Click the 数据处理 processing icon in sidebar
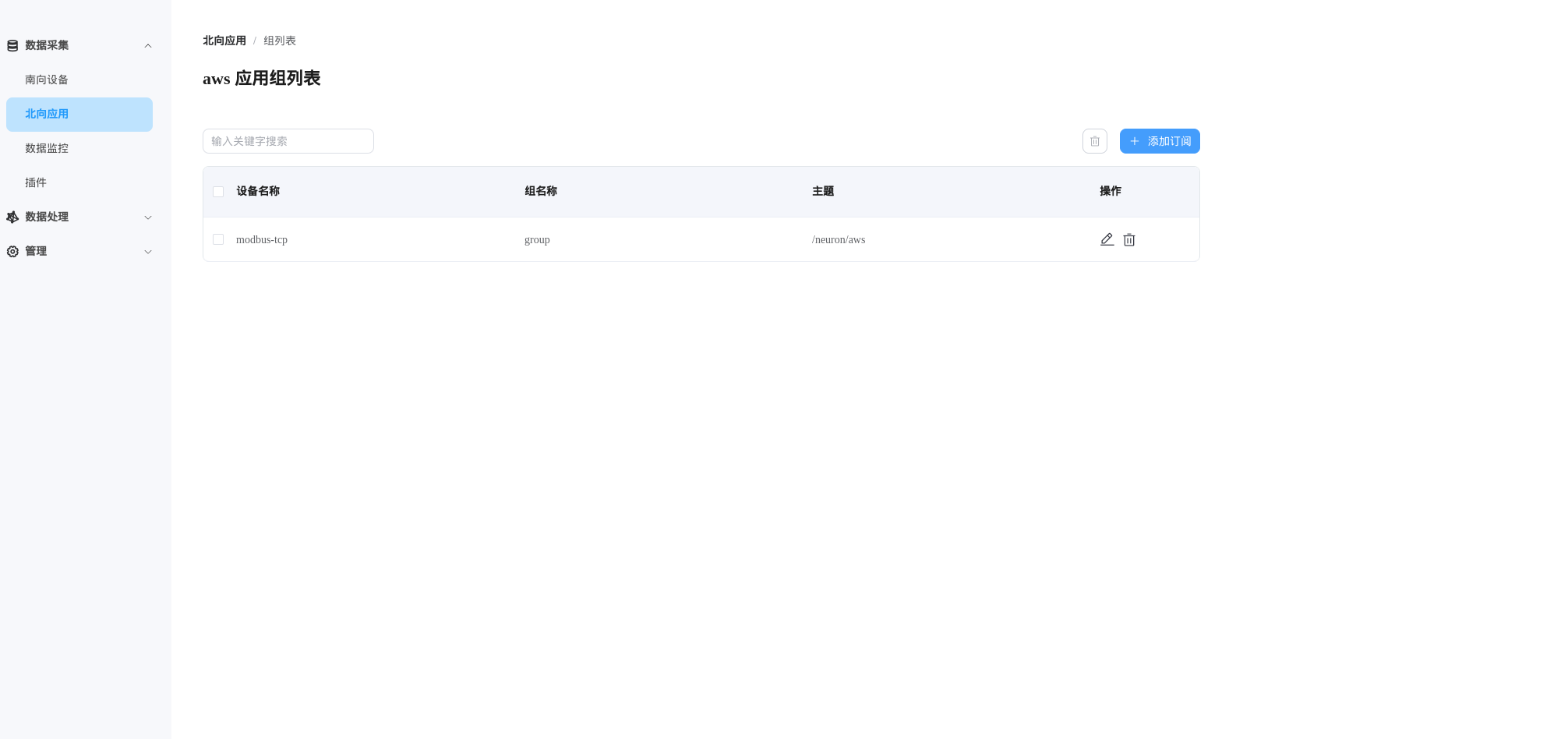1568x739 pixels. pyautogui.click(x=12, y=217)
